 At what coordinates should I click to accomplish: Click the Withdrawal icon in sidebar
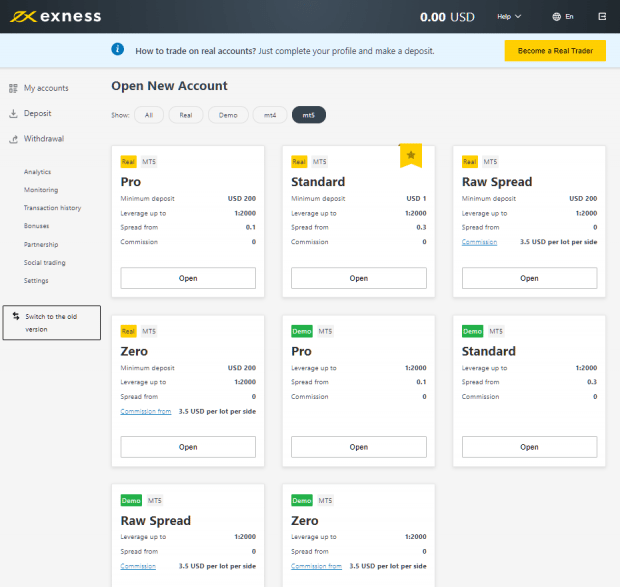(x=13, y=139)
